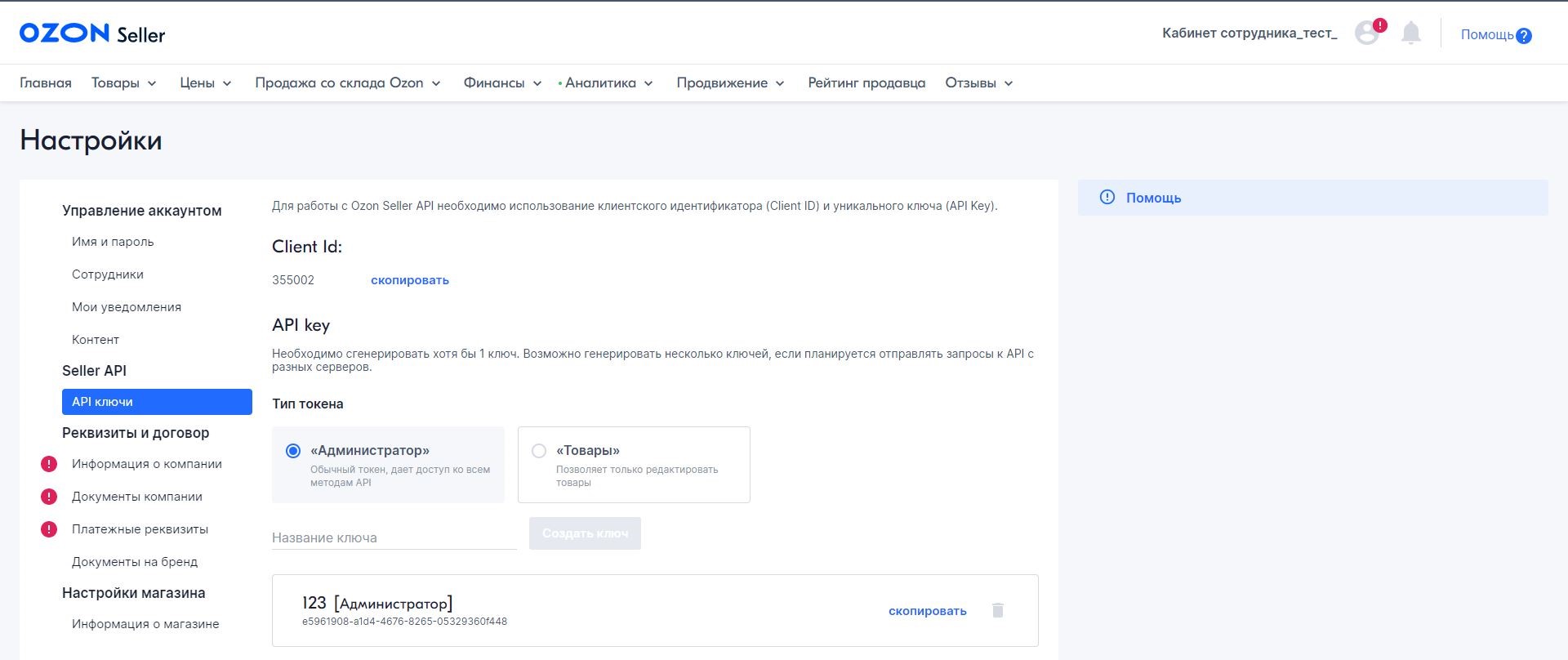This screenshot has width=1568, height=660.
Task: Open the Аналитика navigation menu
Action: 608,83
